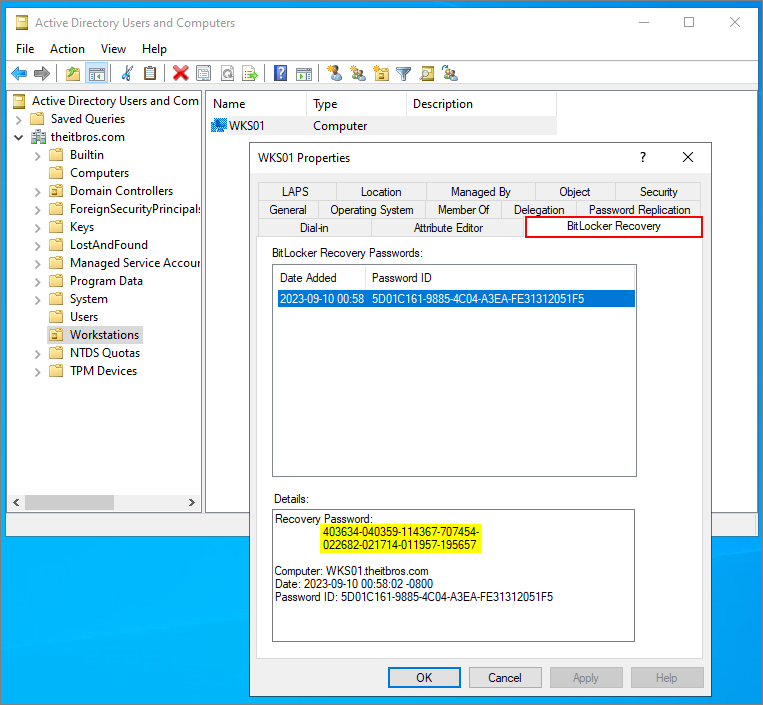This screenshot has width=763, height=705.
Task: Switch to the Delegation tab
Action: pyautogui.click(x=539, y=210)
